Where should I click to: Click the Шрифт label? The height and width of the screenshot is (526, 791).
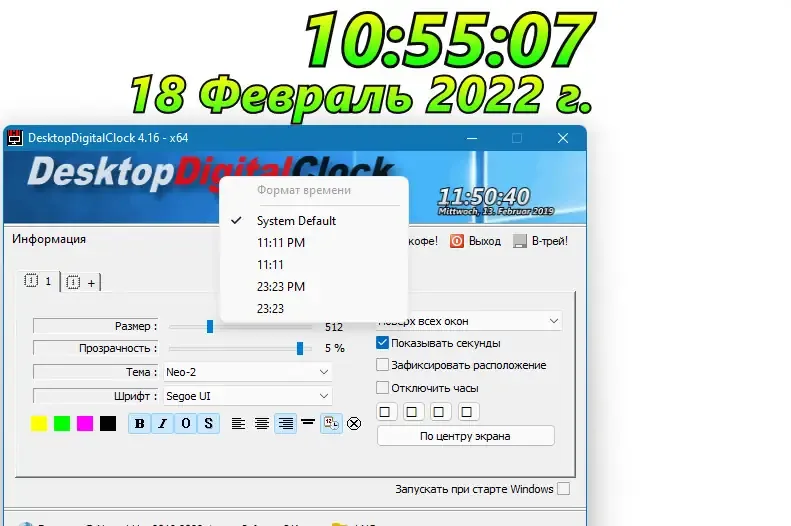point(135,396)
